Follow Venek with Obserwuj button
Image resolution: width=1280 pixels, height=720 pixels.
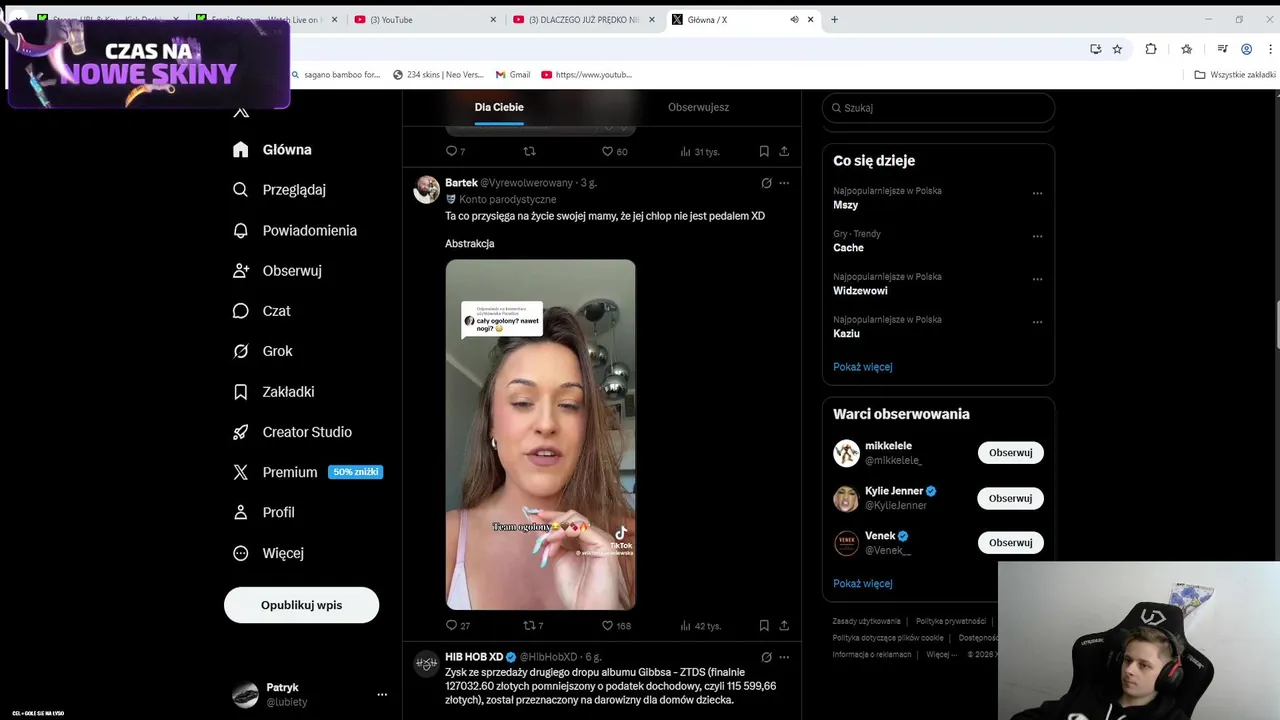point(1010,542)
